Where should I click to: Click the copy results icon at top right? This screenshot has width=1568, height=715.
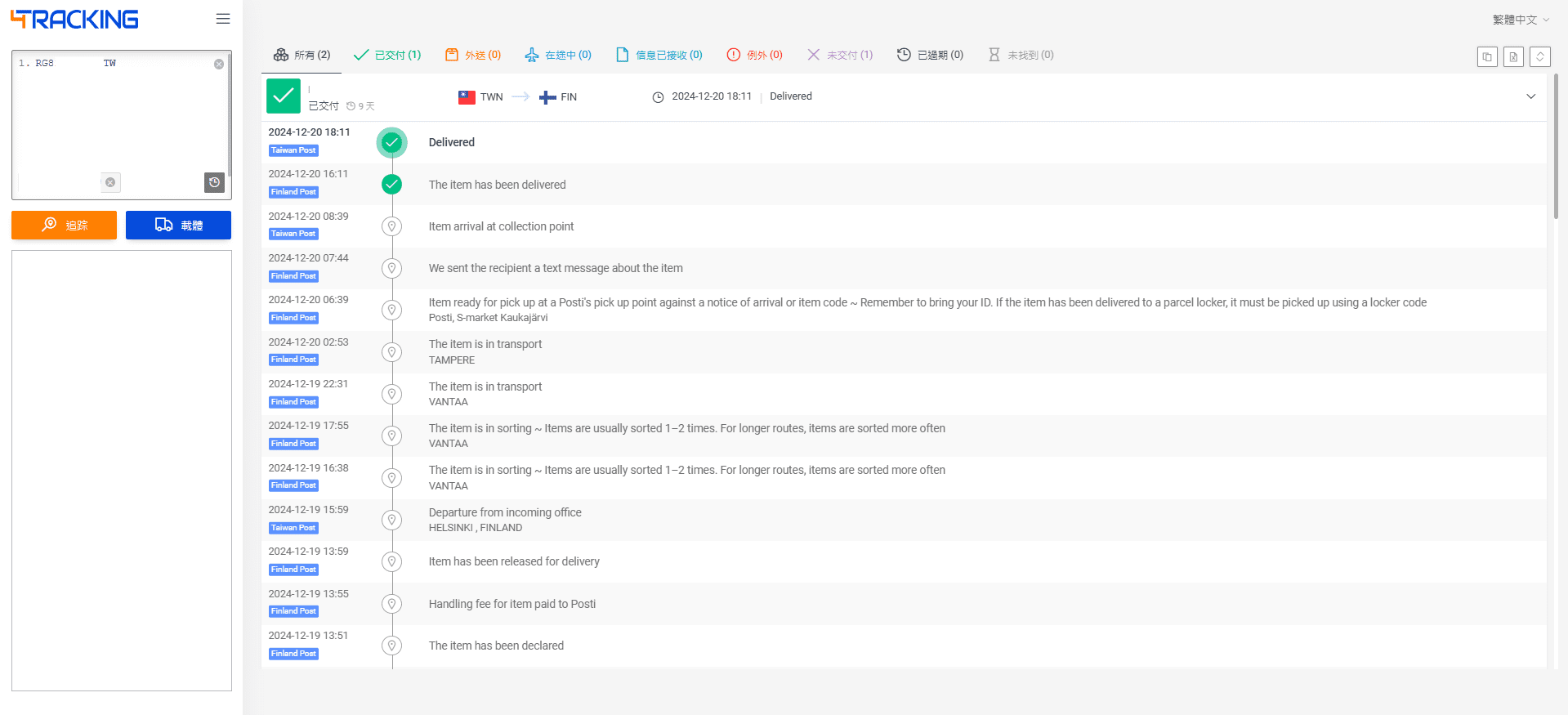point(1487,56)
